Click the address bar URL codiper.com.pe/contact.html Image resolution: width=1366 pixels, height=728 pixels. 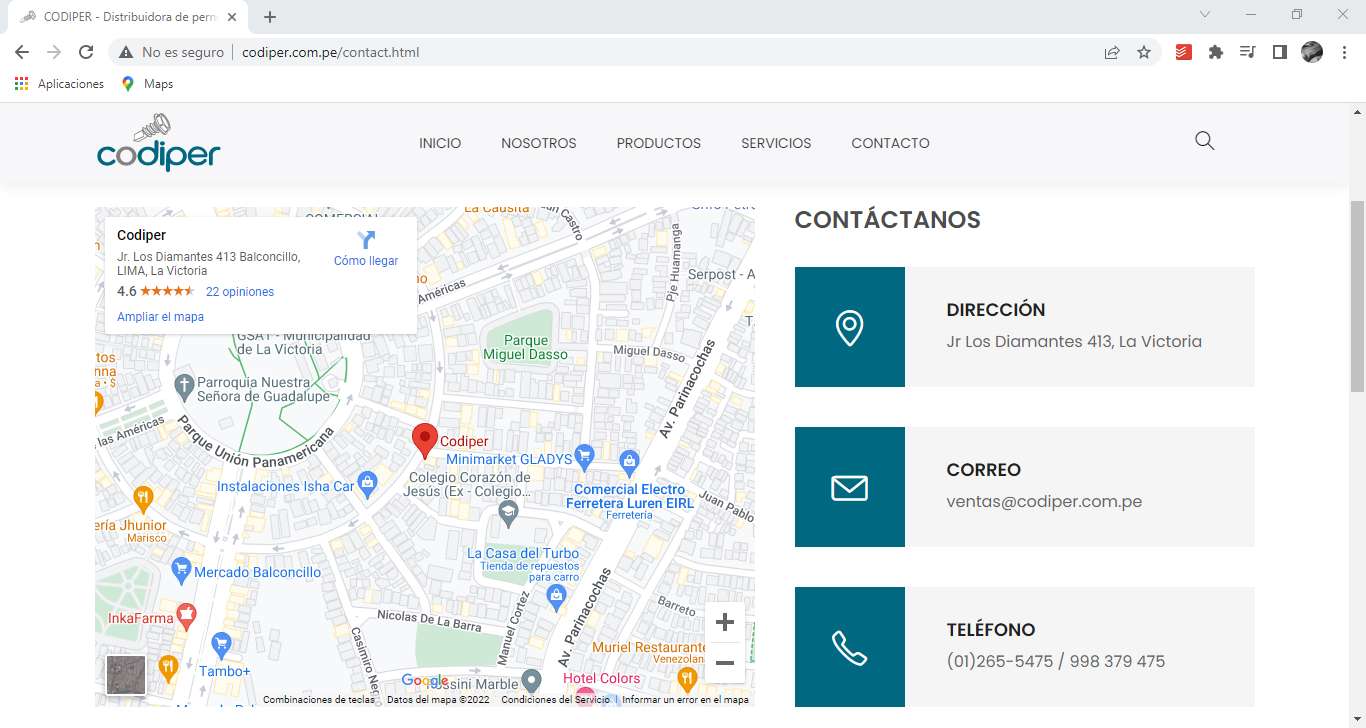coord(330,52)
